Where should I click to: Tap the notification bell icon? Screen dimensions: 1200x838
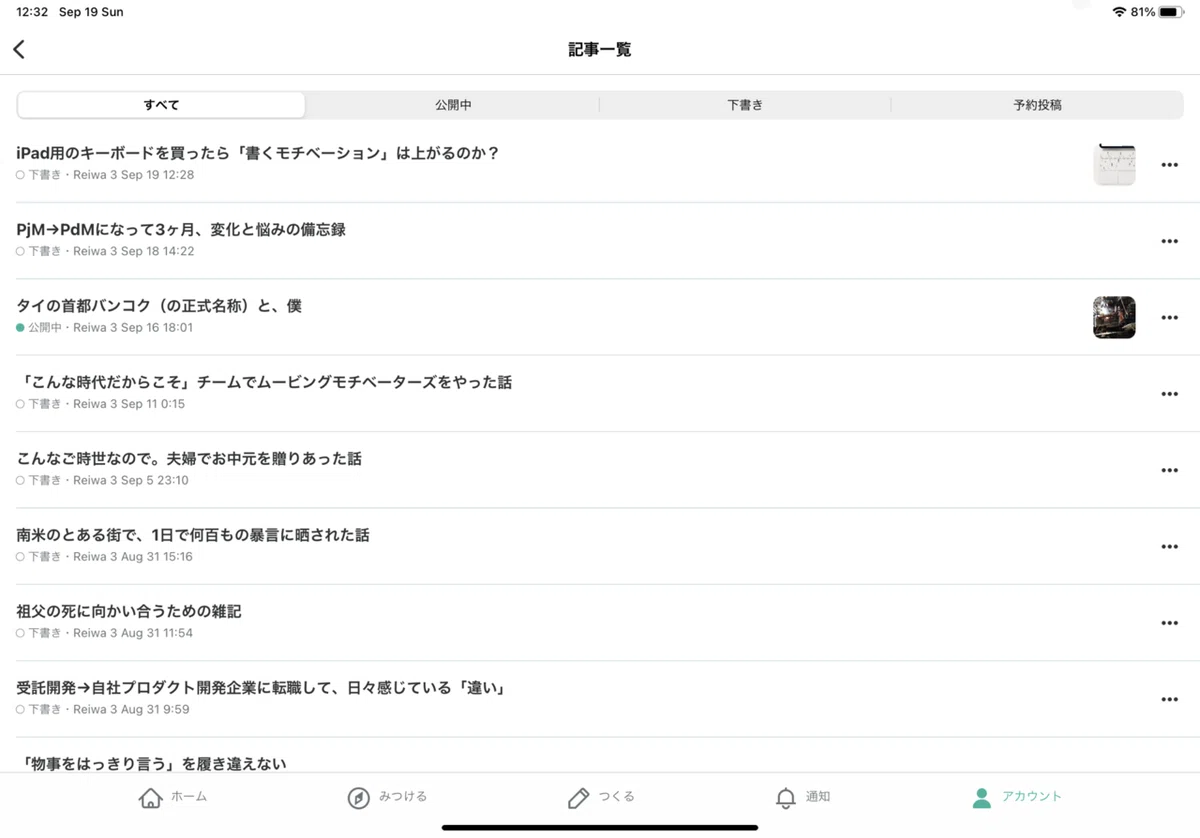point(786,798)
